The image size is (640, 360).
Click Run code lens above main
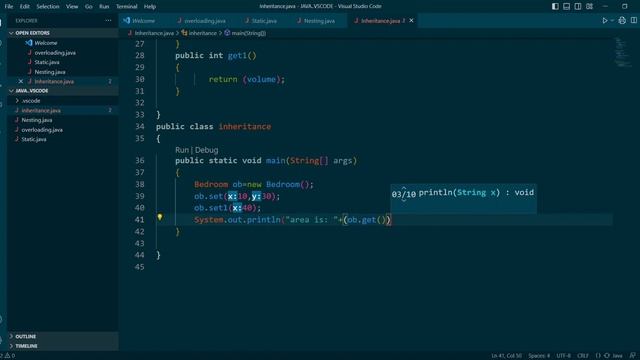(182, 150)
